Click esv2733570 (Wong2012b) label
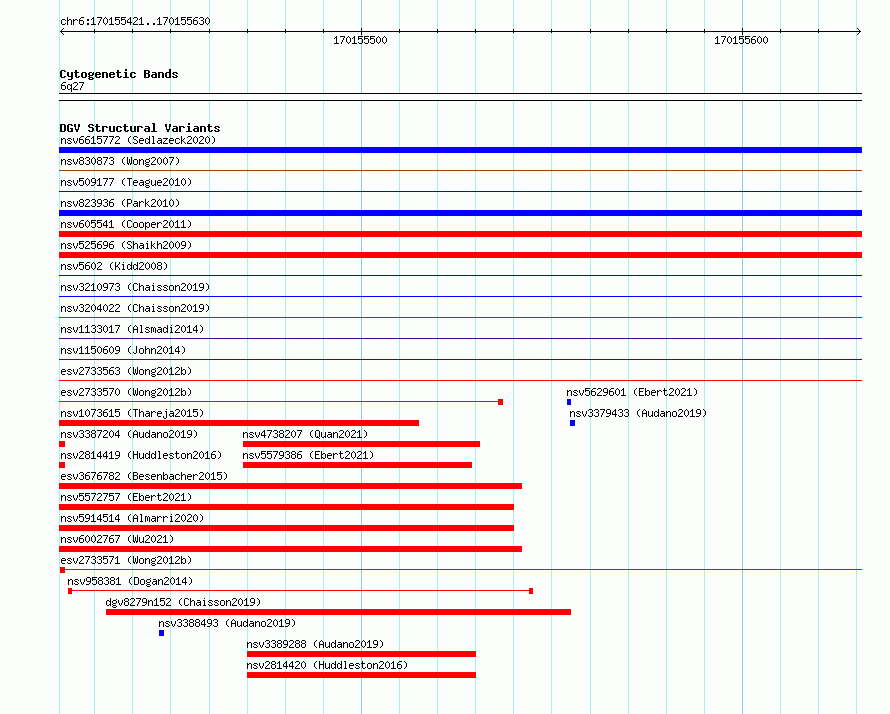Screen dimensions: 890x714 pos(126,392)
